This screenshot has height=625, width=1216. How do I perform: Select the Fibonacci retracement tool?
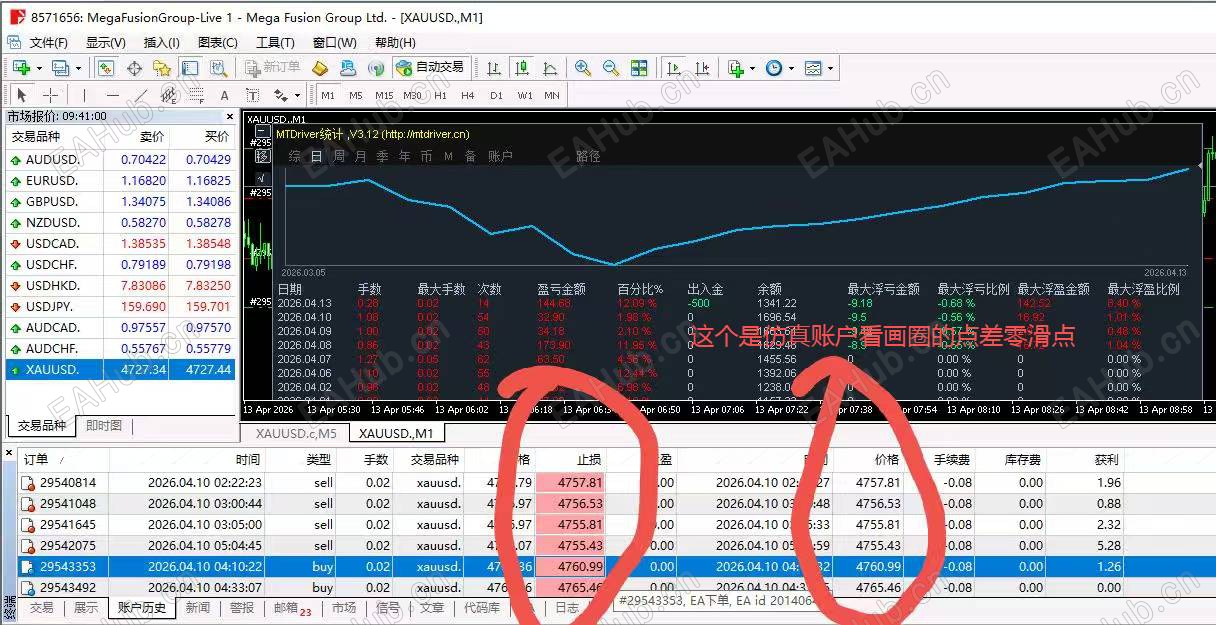[x=196, y=95]
